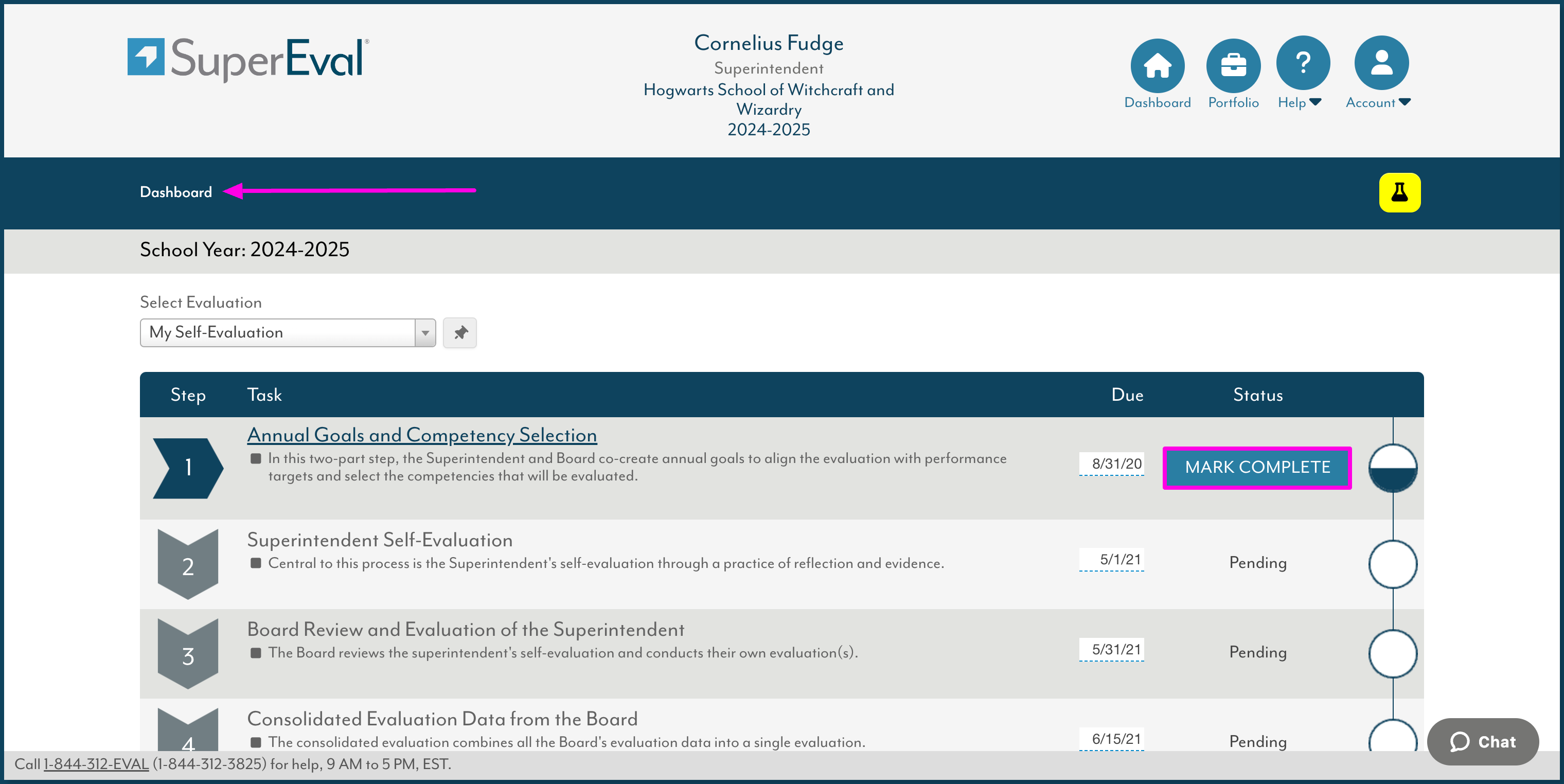Expand the Help dropdown menu label
1564x784 pixels.
click(x=1299, y=103)
